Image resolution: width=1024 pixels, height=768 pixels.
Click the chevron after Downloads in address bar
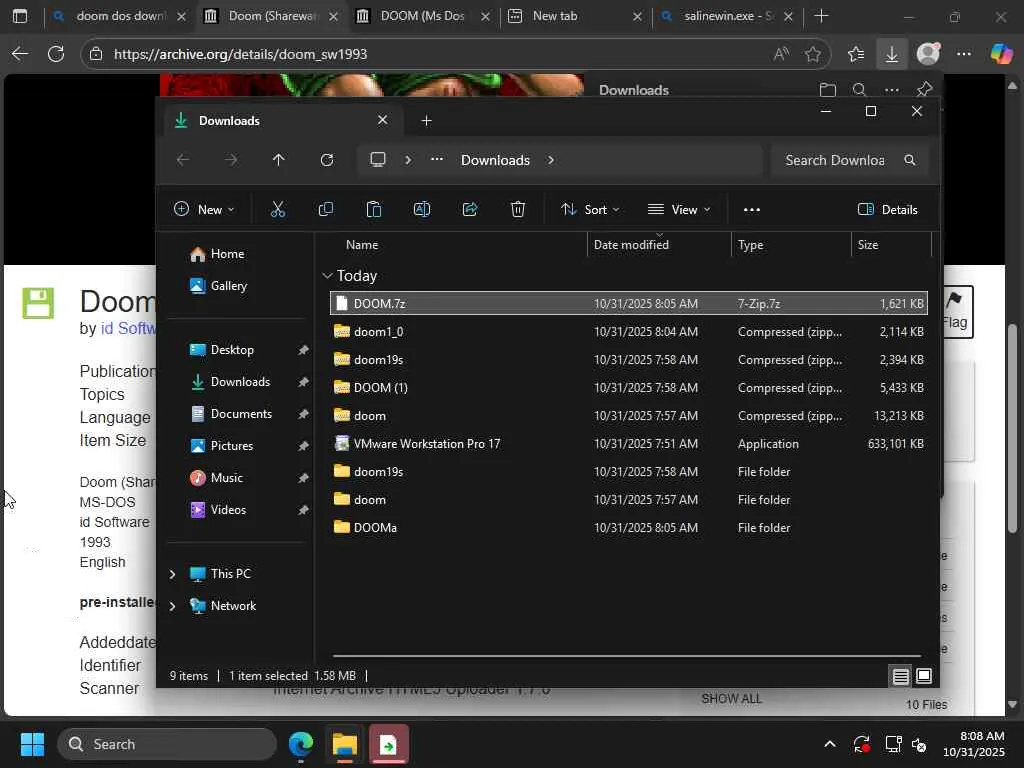(551, 160)
